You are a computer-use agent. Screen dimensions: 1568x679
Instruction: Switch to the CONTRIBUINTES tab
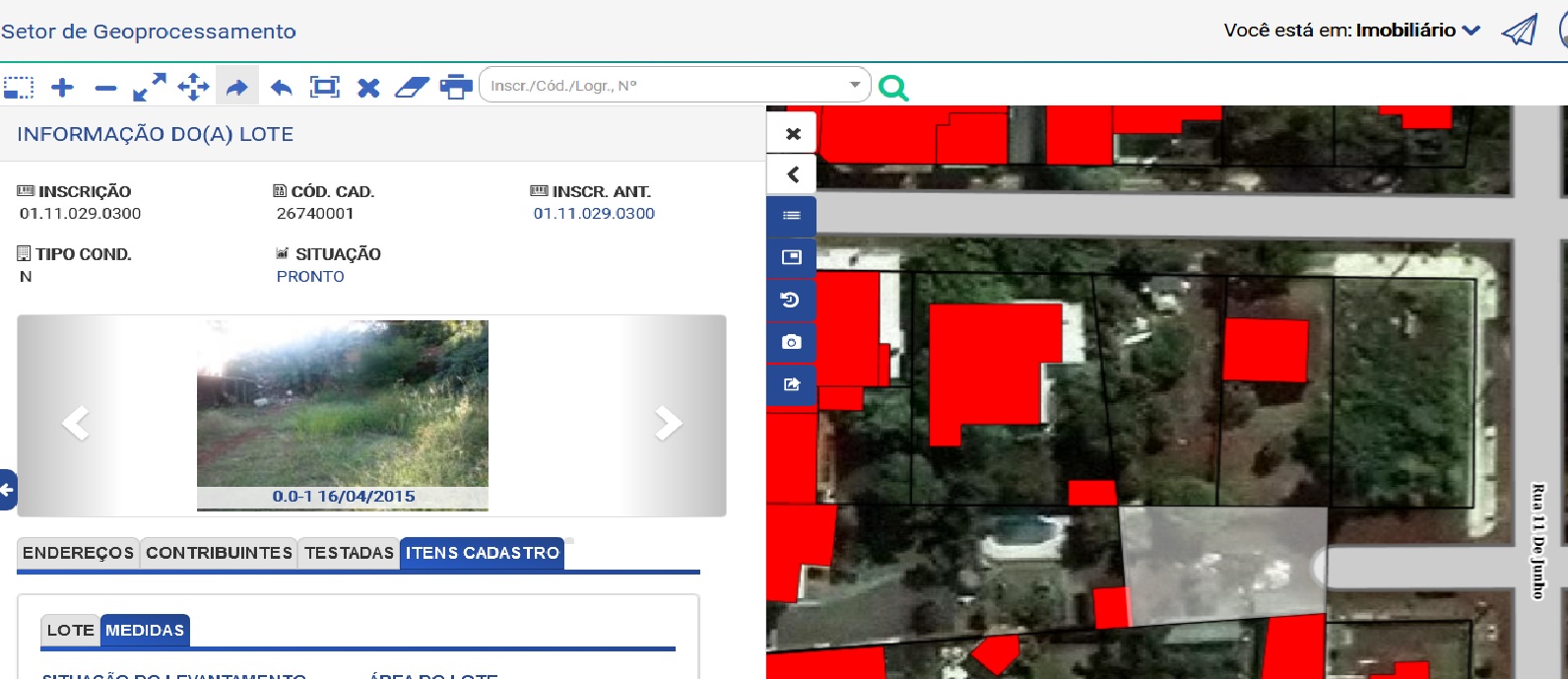coord(219,554)
